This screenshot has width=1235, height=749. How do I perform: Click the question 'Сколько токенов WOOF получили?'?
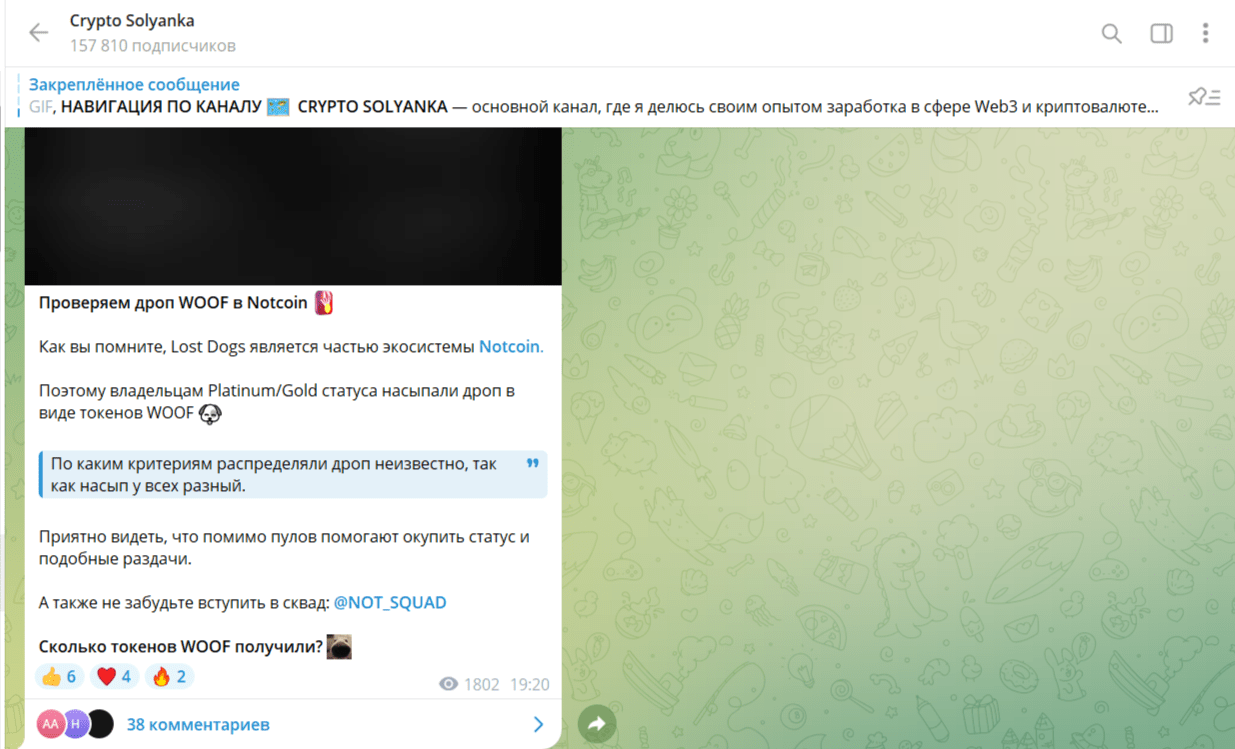[x=181, y=647]
